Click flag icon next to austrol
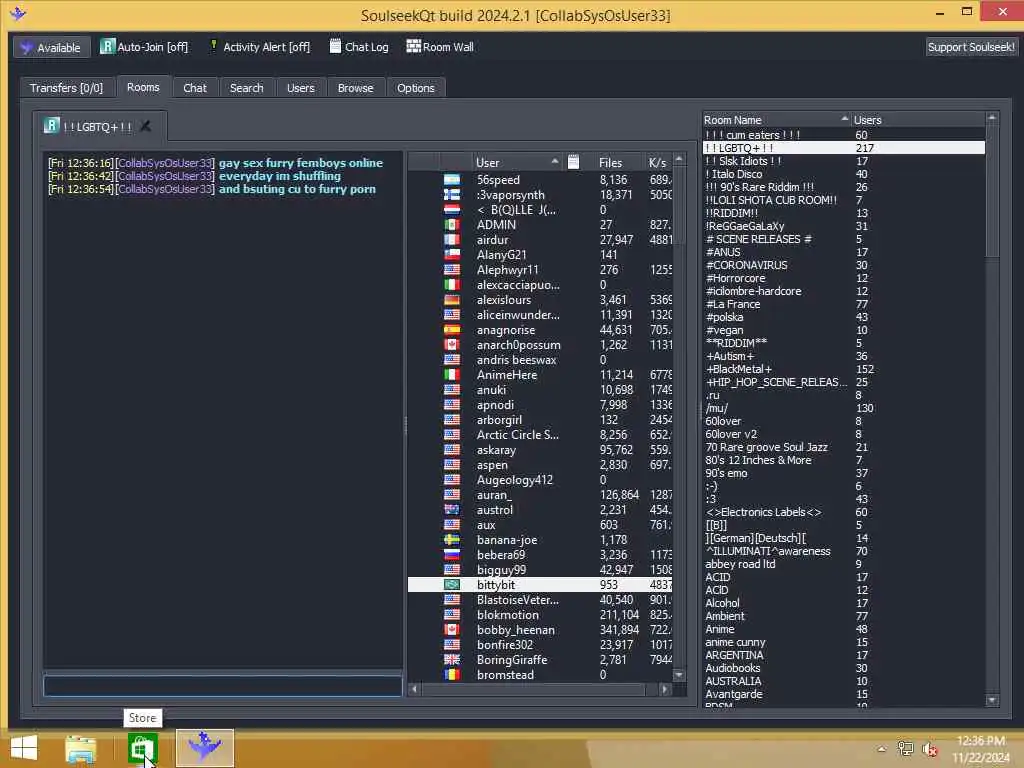Screen dimensions: 1024x768 [452, 509]
